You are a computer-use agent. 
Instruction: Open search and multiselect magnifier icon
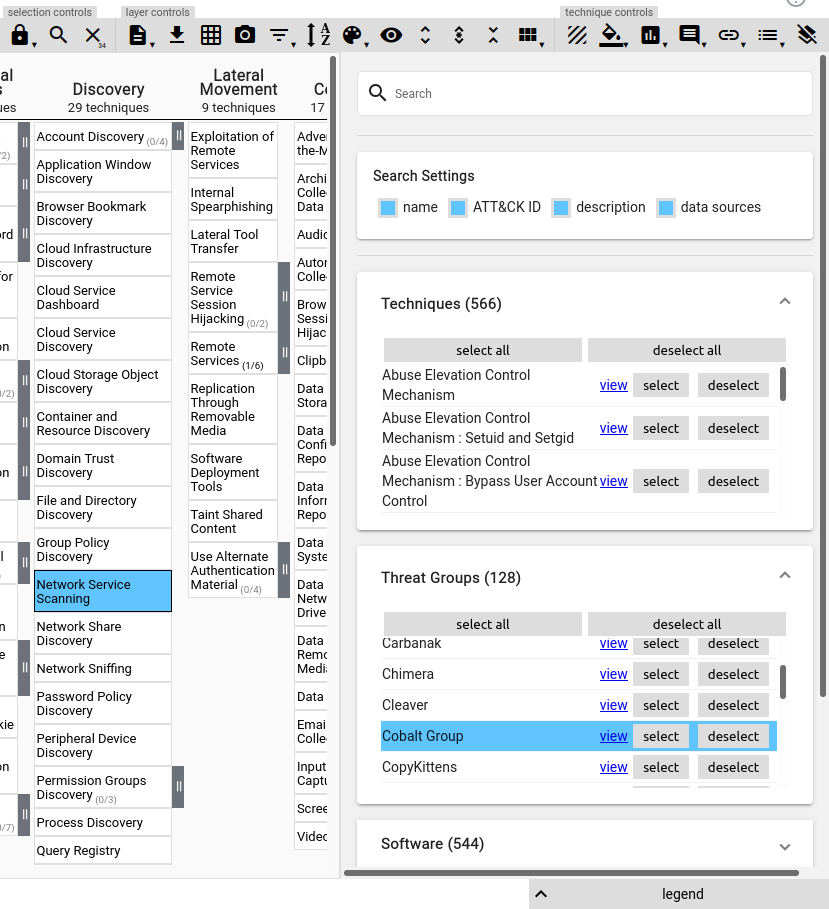tap(58, 35)
